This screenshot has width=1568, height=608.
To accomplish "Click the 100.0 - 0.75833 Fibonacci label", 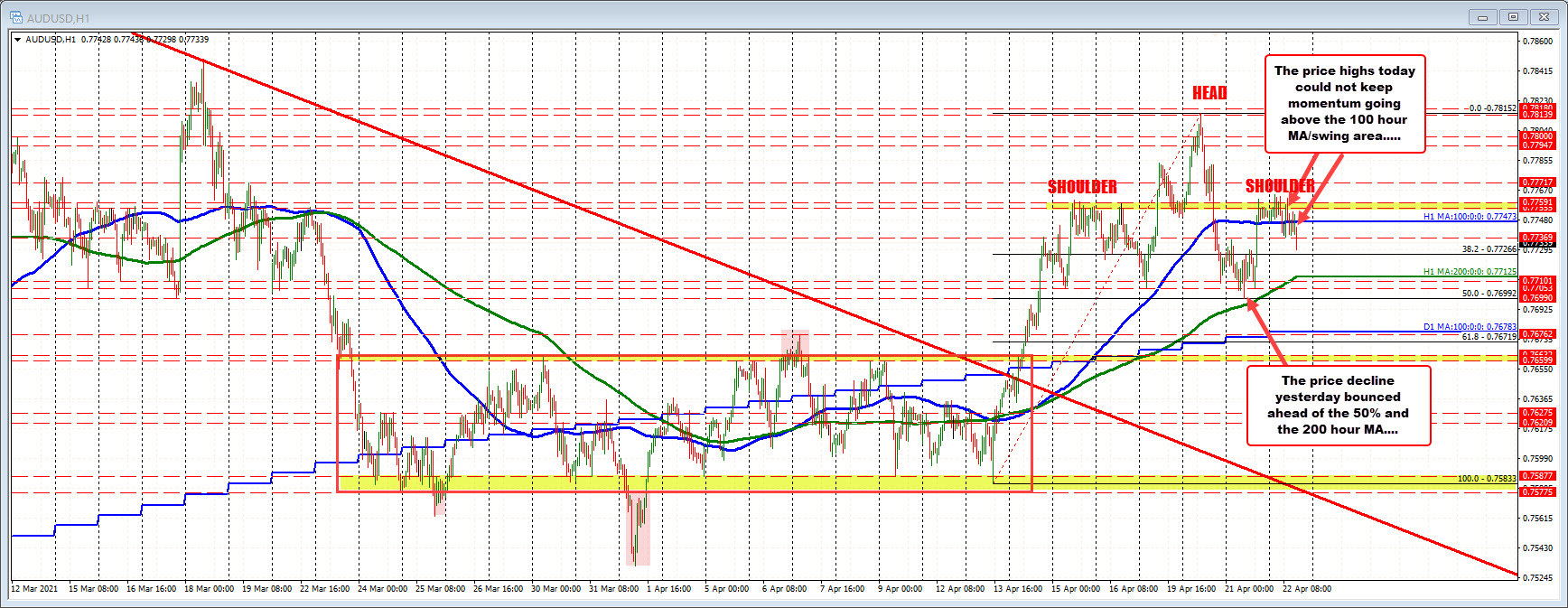I will [1487, 479].
